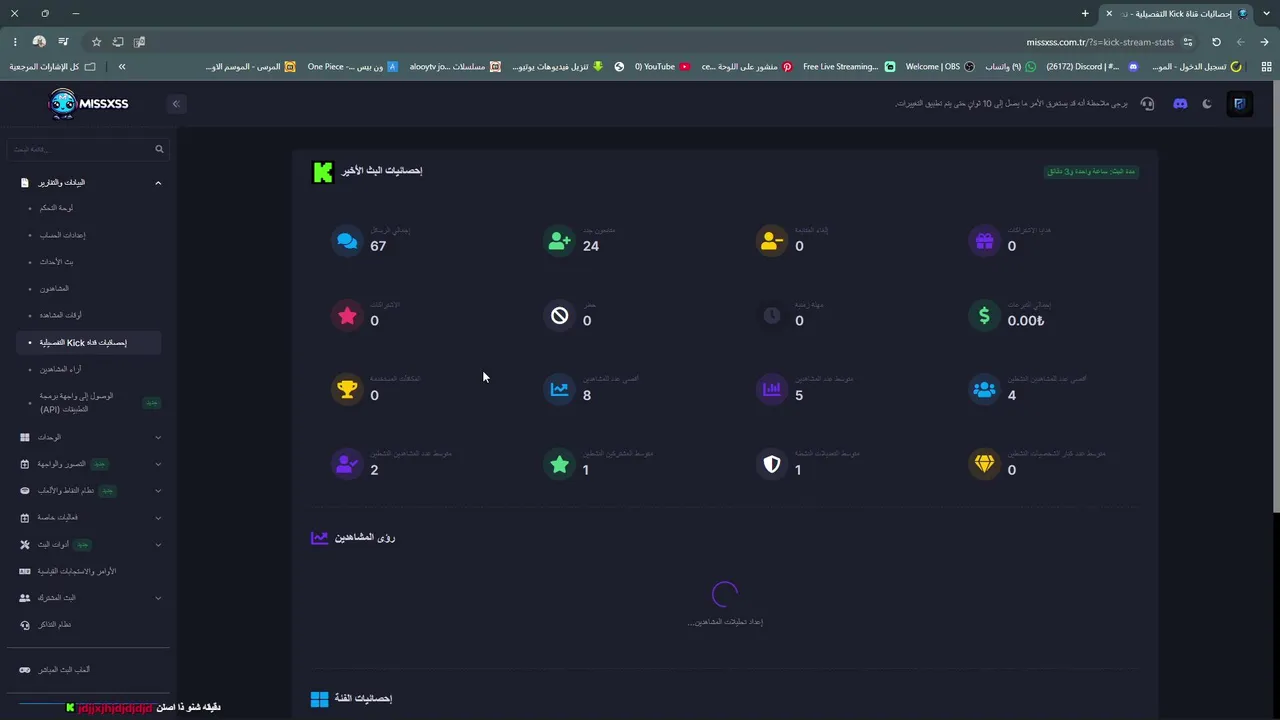The width and height of the screenshot is (1280, 720).
Task: Open the Free Live Streaming bookmark
Action: pos(848,67)
